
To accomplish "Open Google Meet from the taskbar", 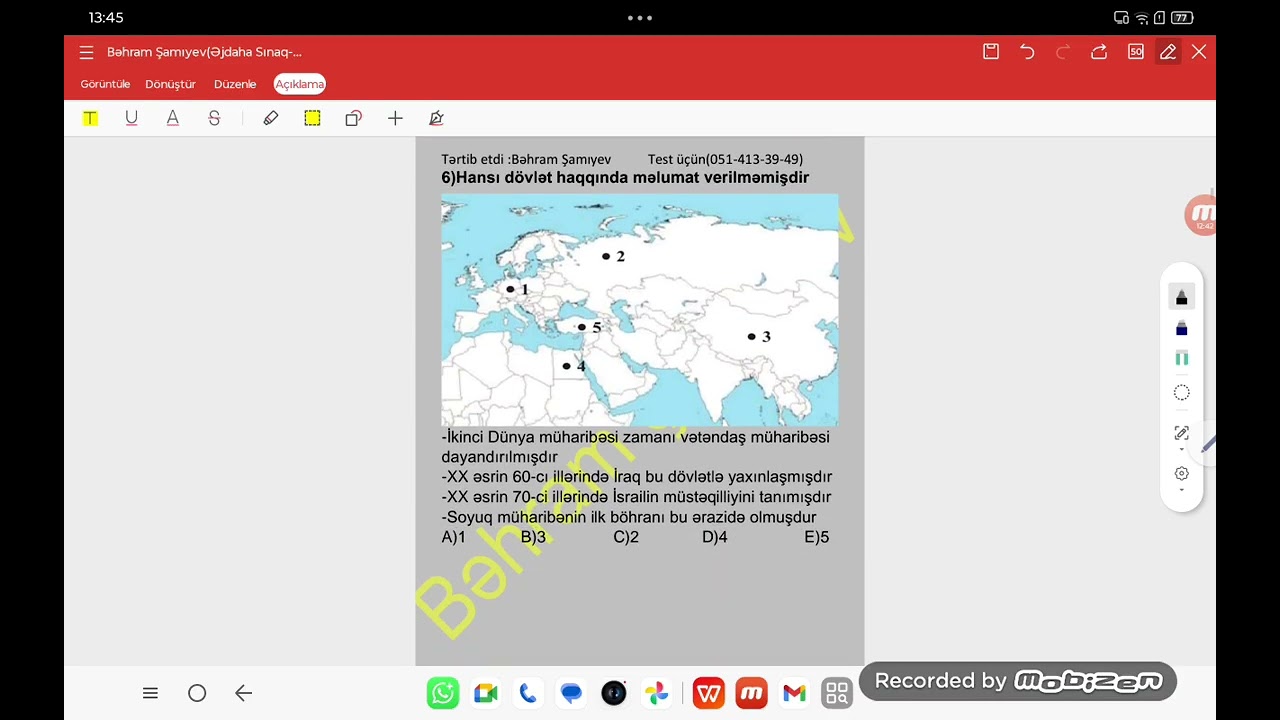I will click(486, 693).
